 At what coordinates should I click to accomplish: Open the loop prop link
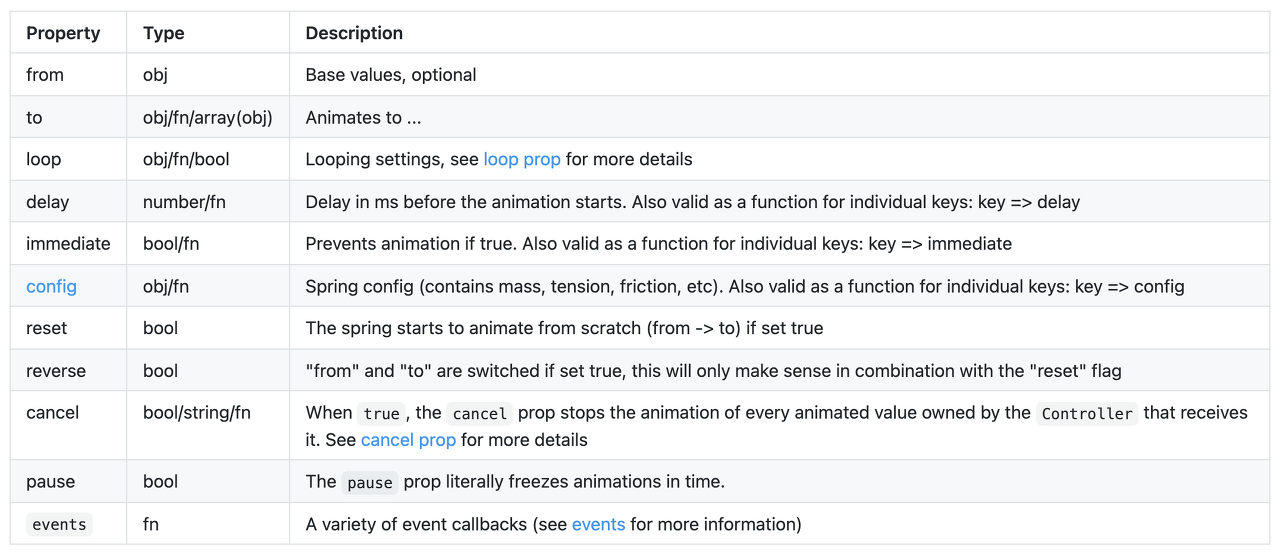522,159
